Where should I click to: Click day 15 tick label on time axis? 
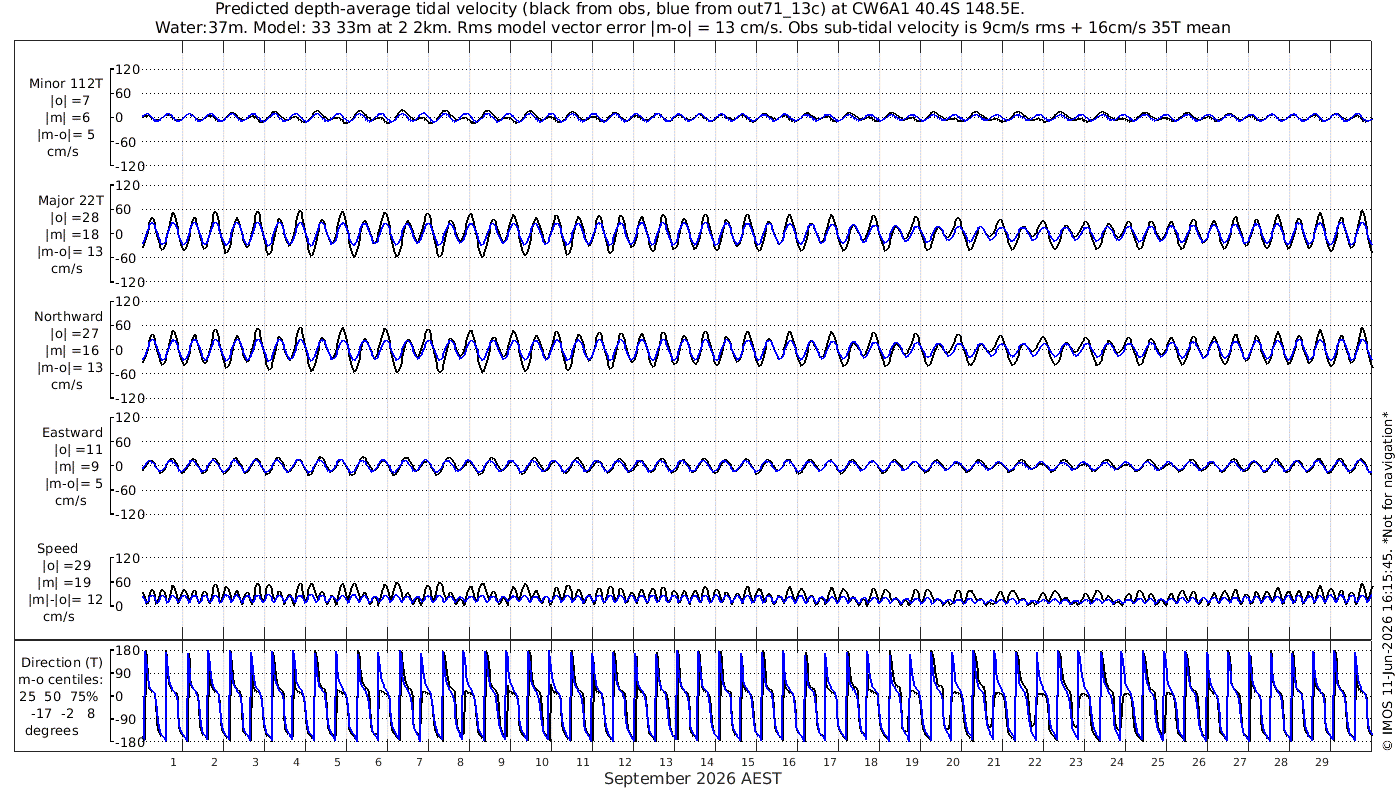[x=747, y=761]
